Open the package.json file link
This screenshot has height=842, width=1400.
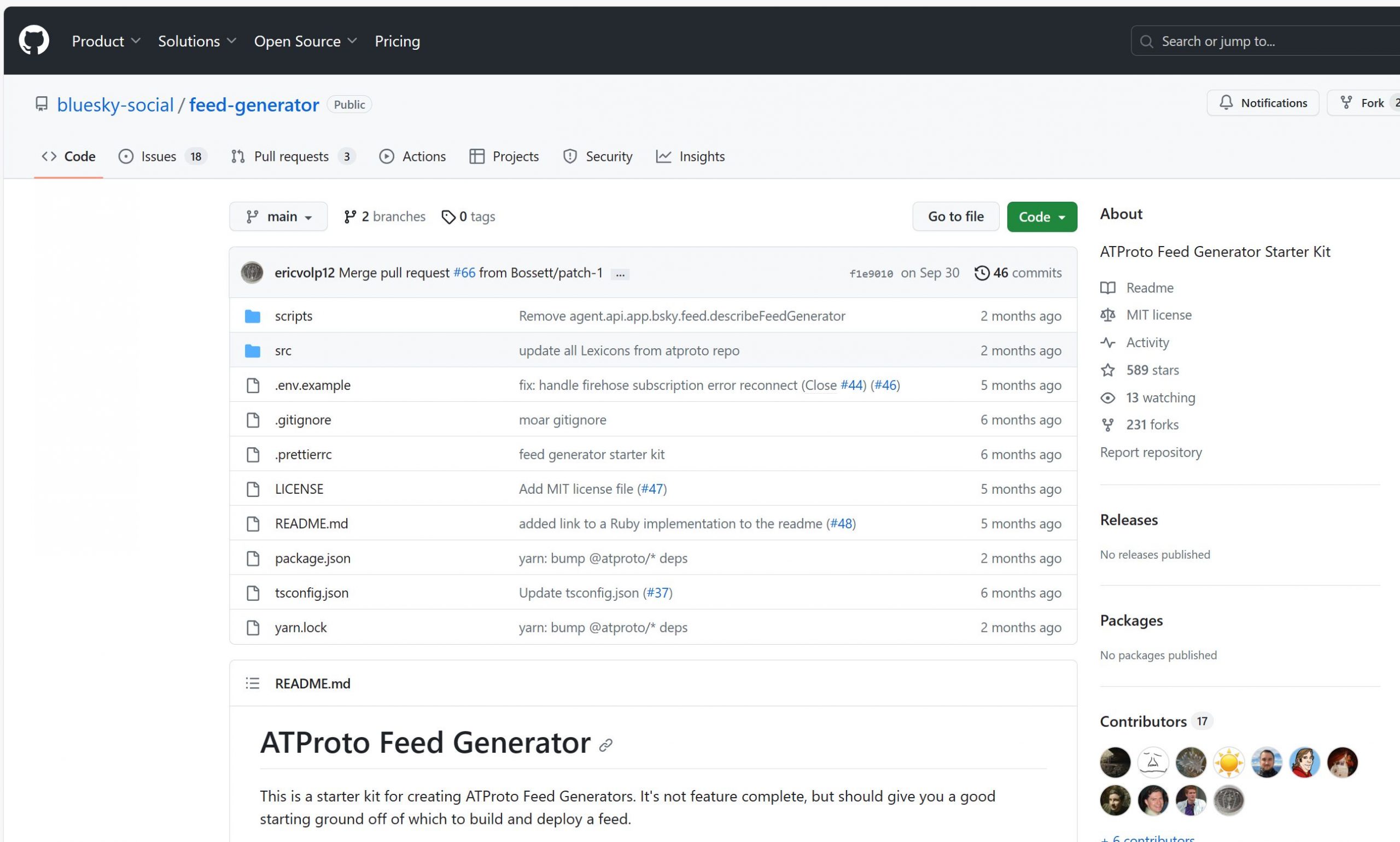[313, 558]
